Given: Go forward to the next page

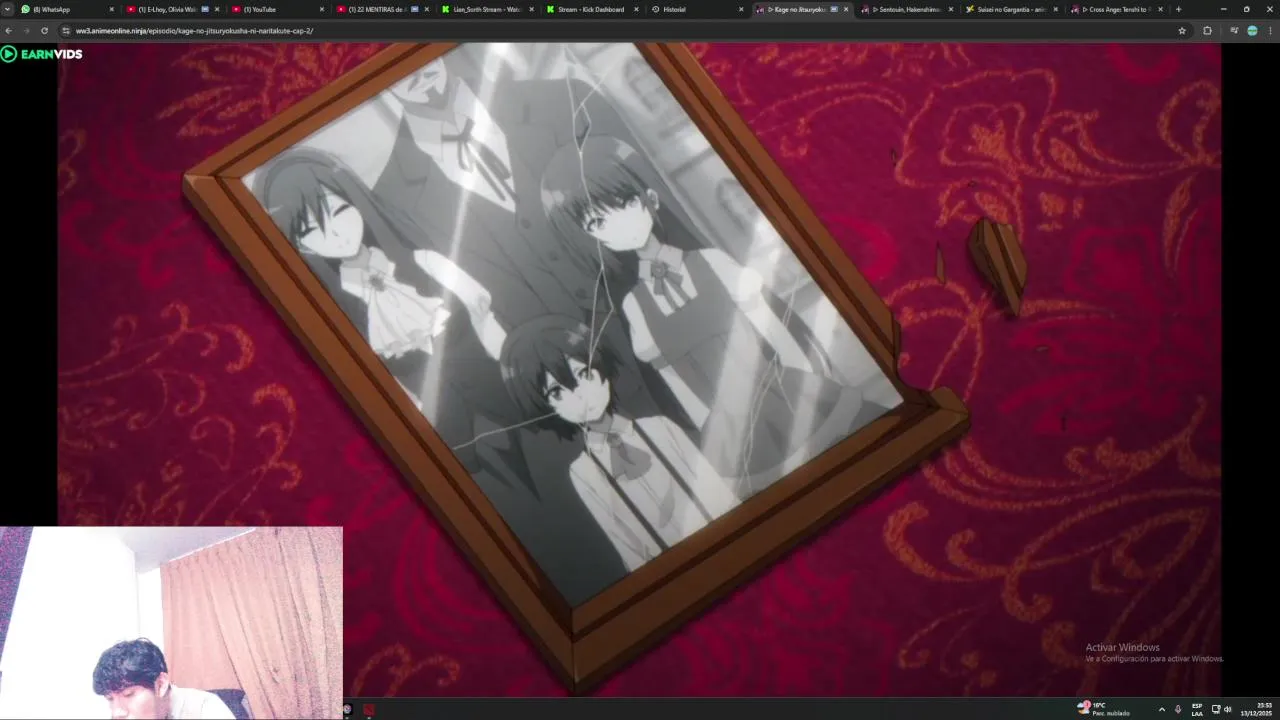Looking at the screenshot, I should [x=26, y=31].
